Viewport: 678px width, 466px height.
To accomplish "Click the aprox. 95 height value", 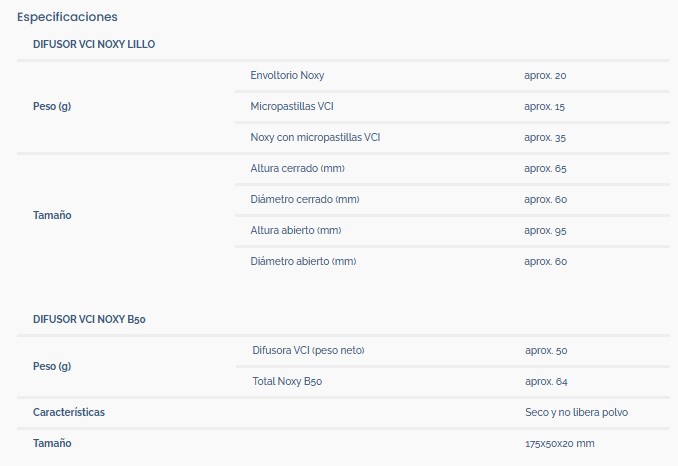I will point(545,230).
